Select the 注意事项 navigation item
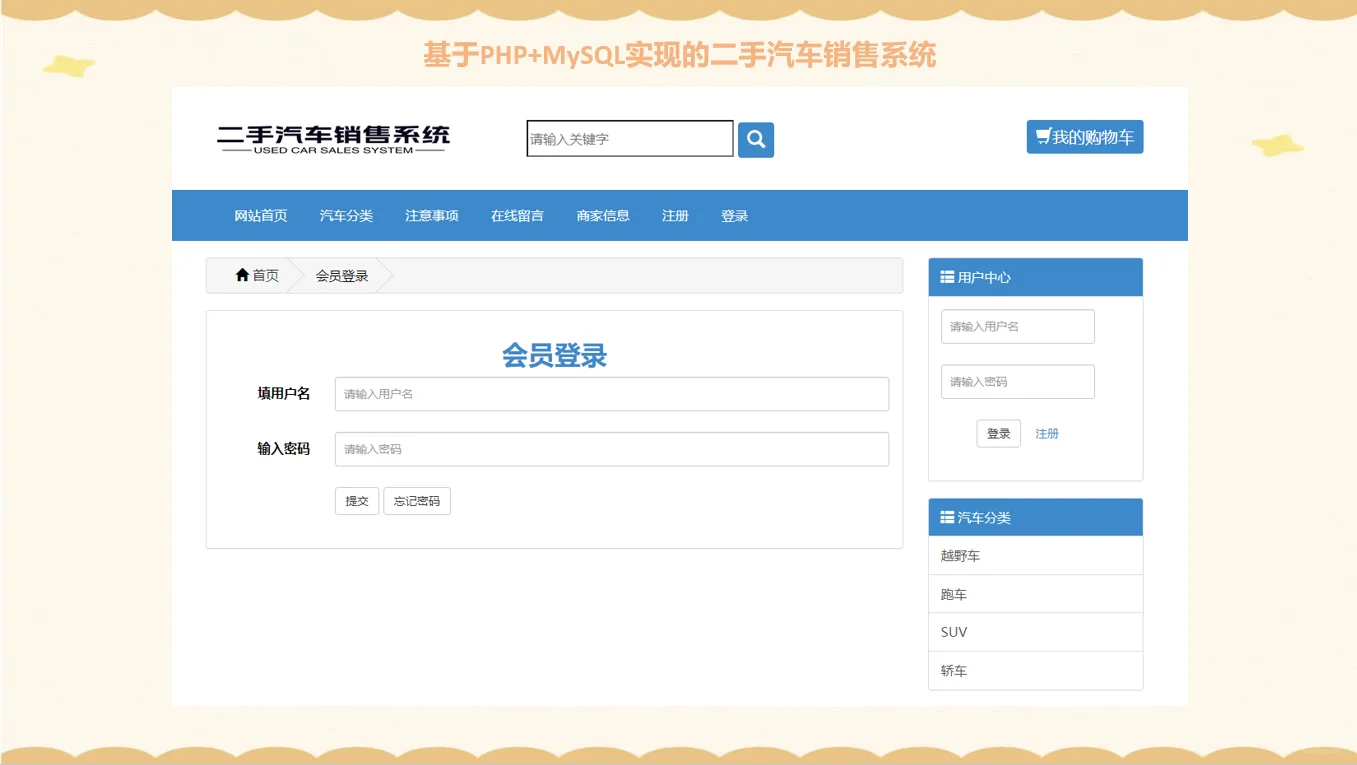 click(x=431, y=215)
